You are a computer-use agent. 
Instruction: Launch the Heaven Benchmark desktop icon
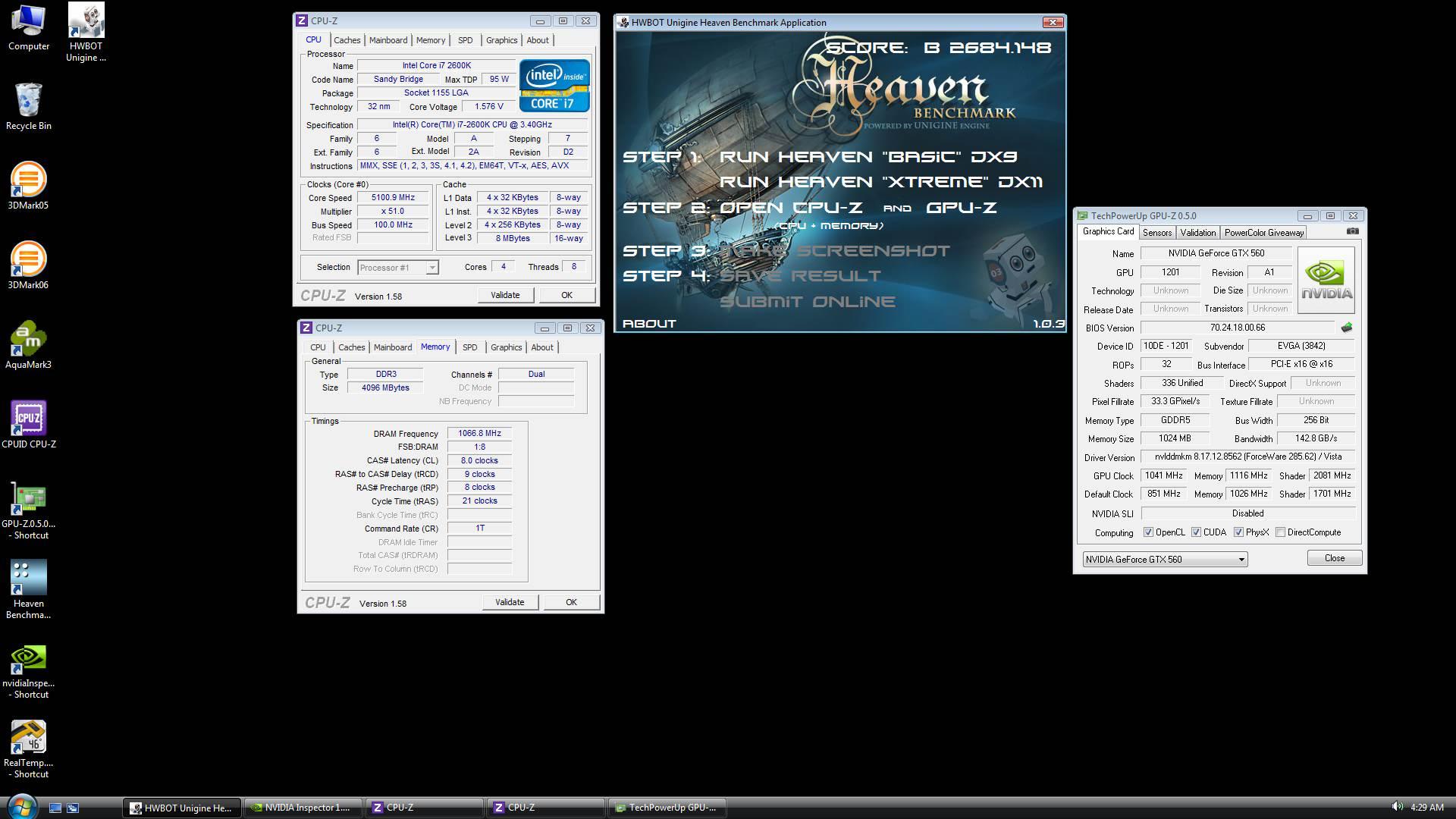coord(29,589)
